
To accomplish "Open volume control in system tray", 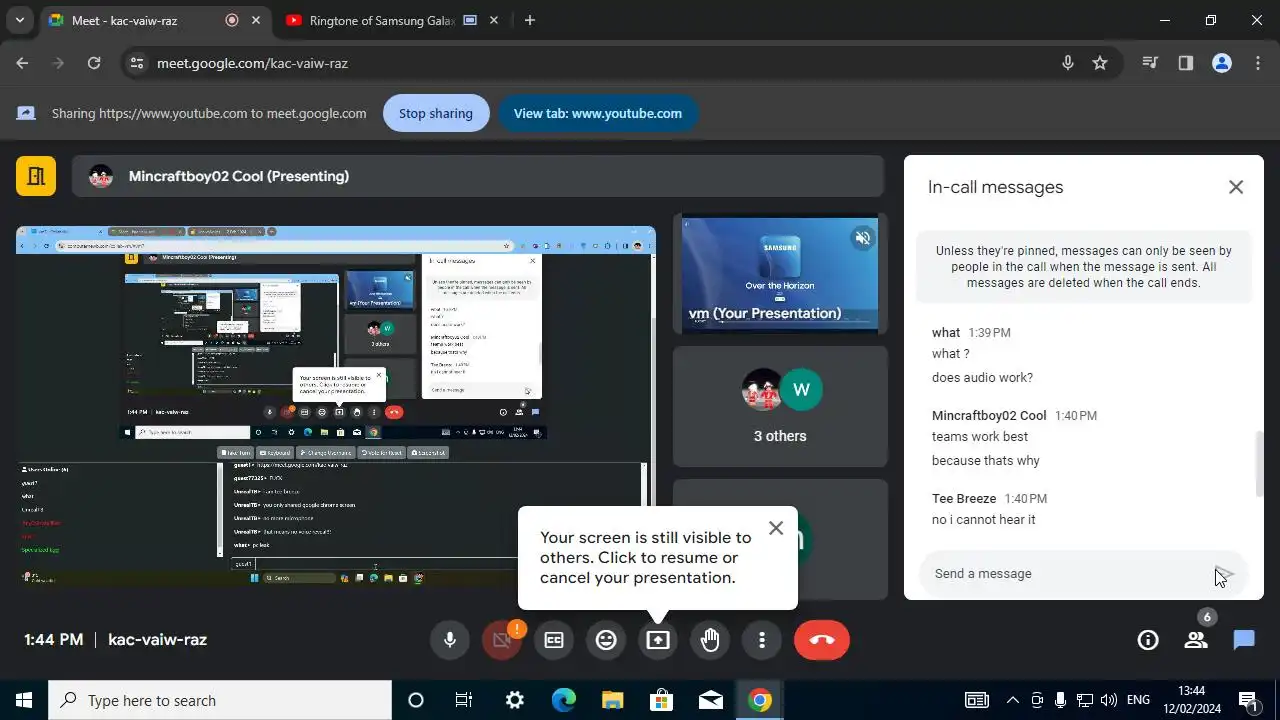I will point(1109,700).
